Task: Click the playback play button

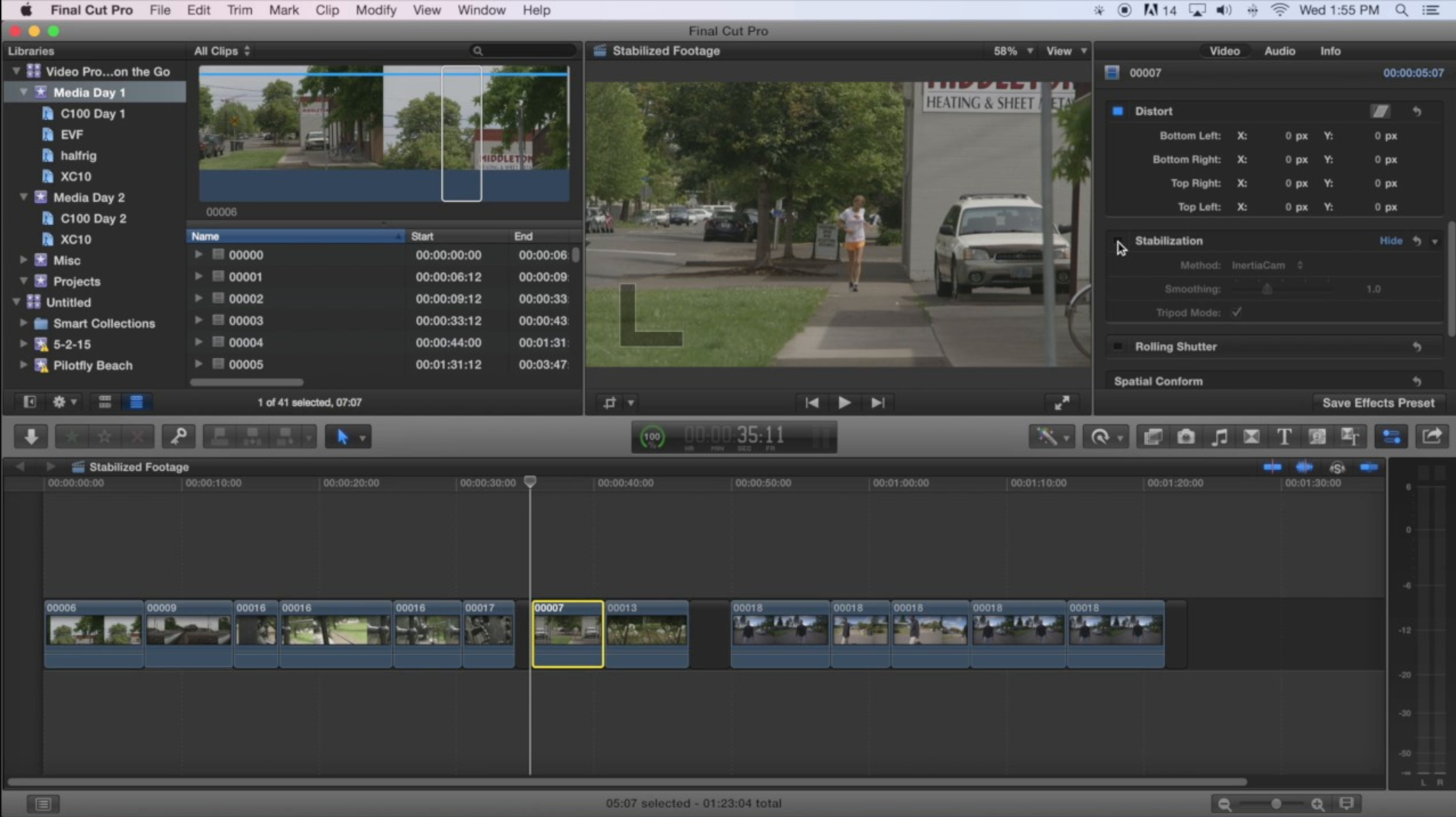Action: point(843,402)
